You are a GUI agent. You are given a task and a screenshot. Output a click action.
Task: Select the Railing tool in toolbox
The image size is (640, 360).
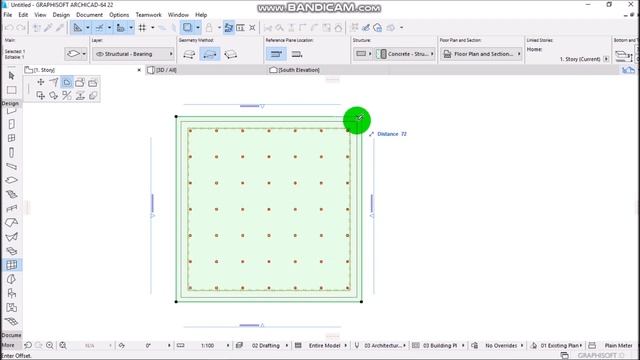[x=11, y=209]
